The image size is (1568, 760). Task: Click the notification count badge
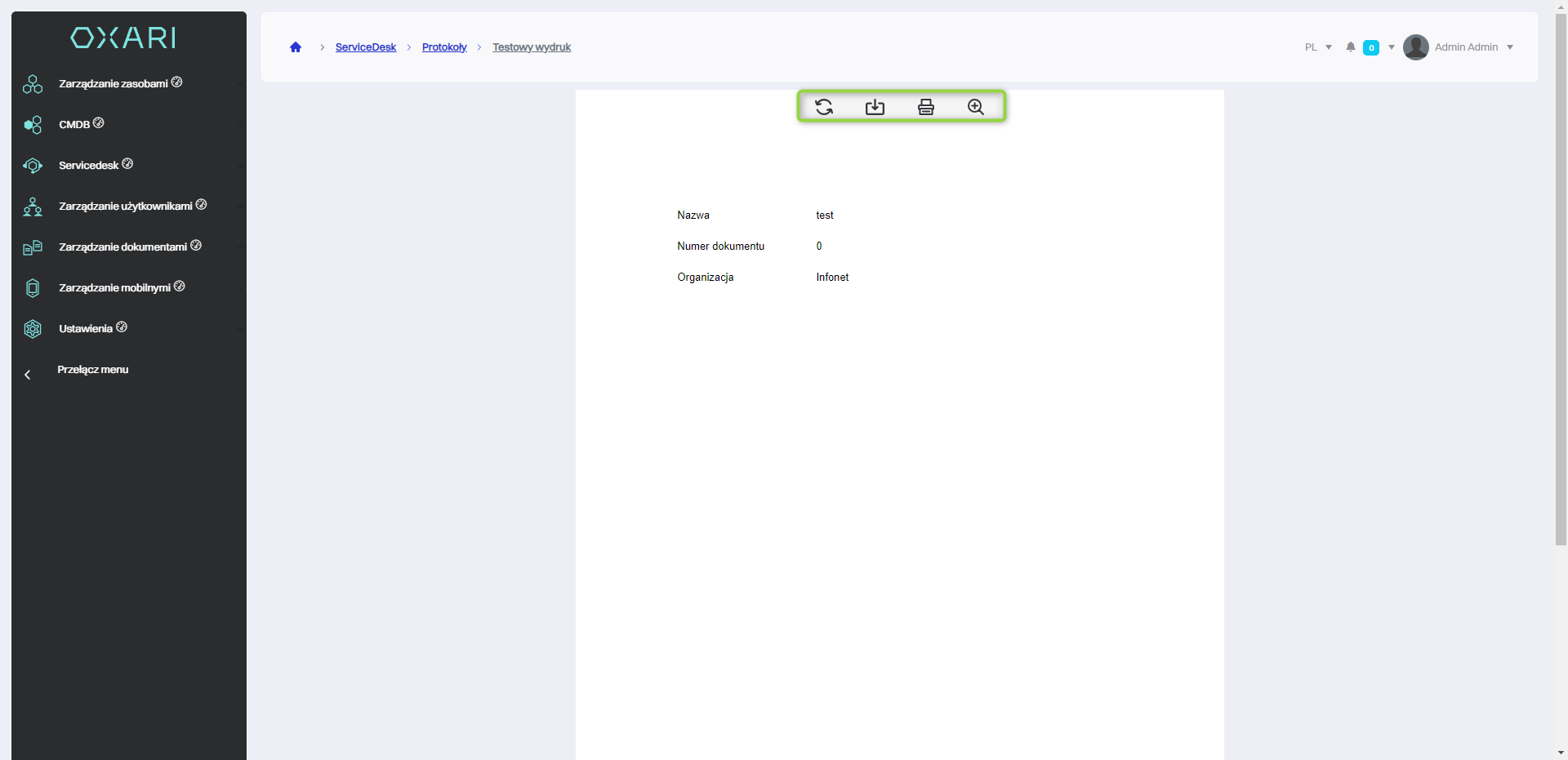click(x=1371, y=47)
